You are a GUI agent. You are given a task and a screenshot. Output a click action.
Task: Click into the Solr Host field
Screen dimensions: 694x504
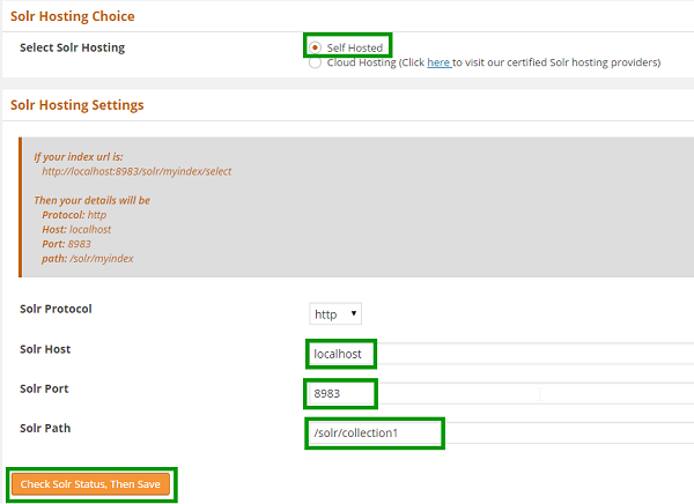(x=501, y=354)
